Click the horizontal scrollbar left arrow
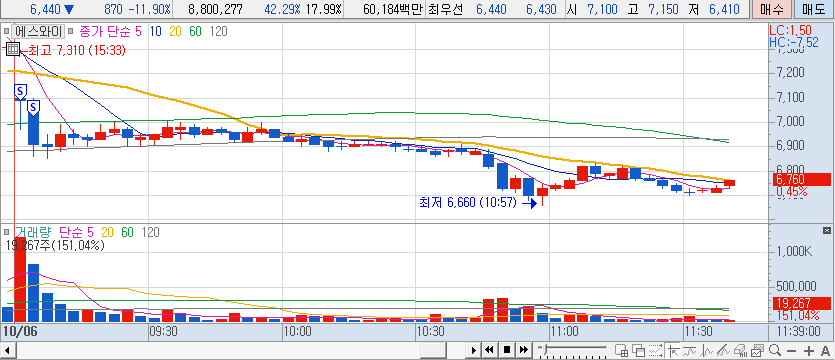This screenshot has height=360, width=835. click(6, 350)
